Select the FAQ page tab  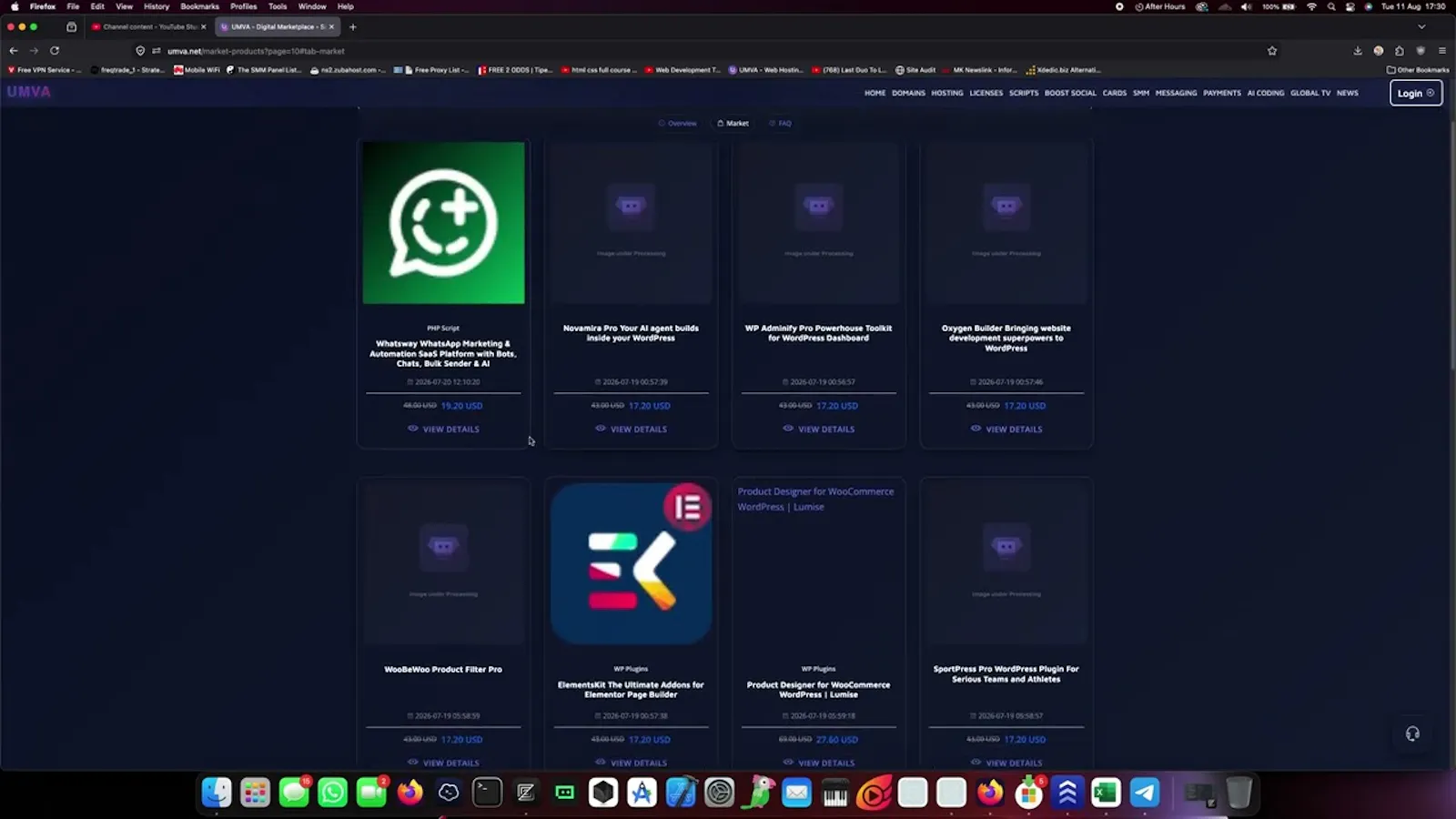pyautogui.click(x=780, y=123)
